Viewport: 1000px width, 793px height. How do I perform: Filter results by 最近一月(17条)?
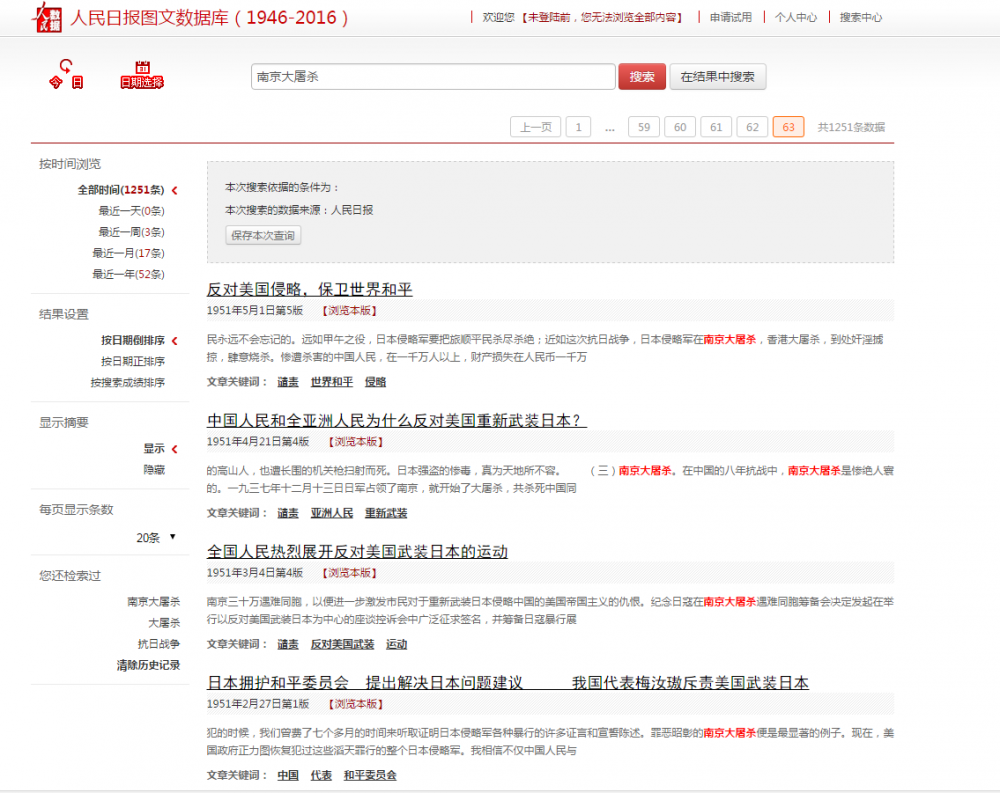(x=128, y=253)
